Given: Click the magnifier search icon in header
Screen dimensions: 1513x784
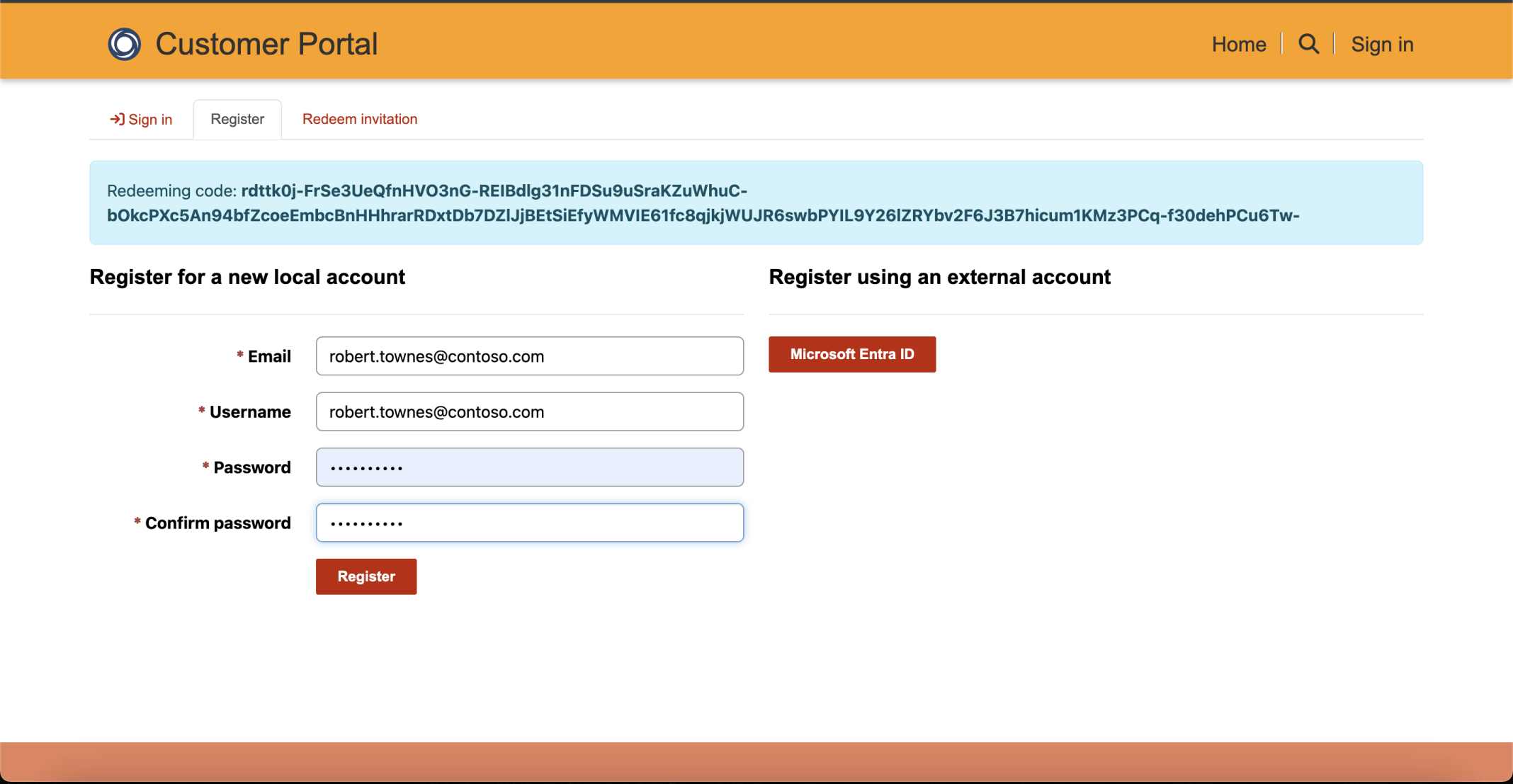Looking at the screenshot, I should [x=1308, y=44].
